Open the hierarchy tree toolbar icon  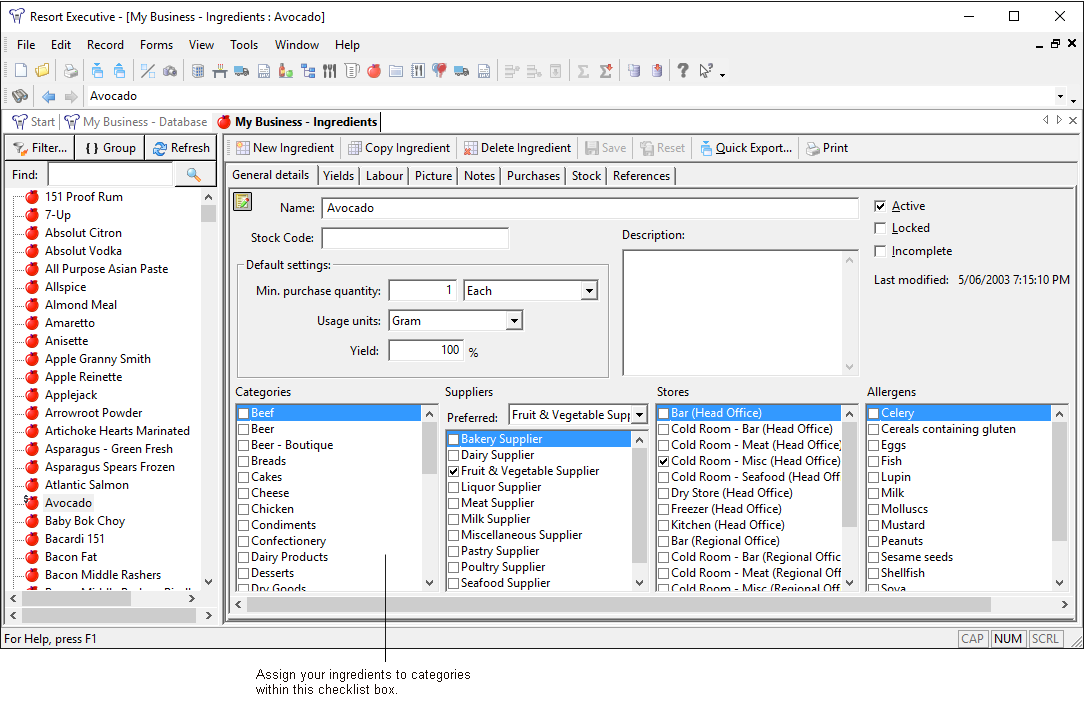tap(308, 71)
